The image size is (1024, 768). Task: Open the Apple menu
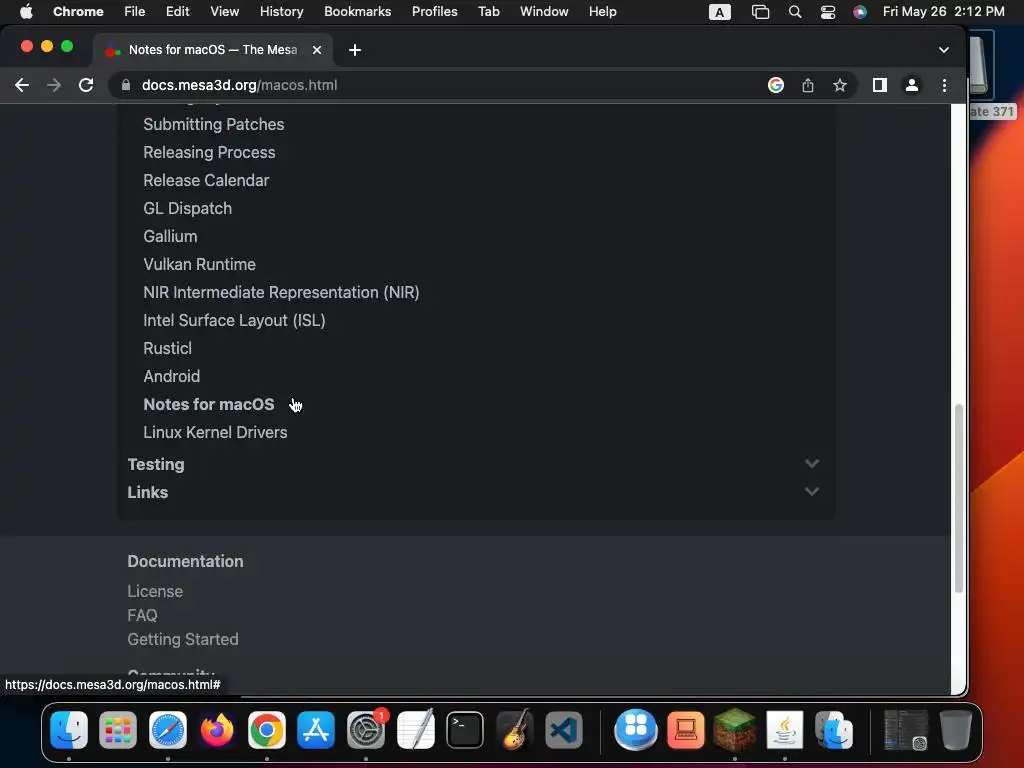tap(26, 12)
